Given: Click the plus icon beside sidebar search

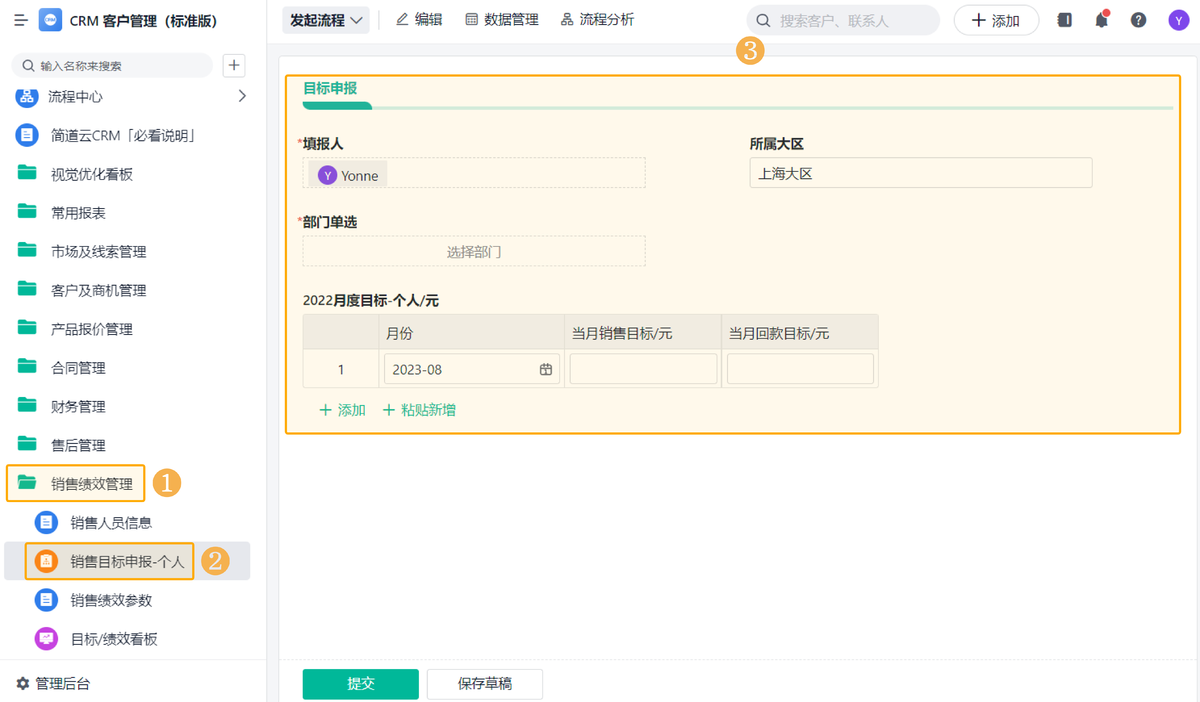Looking at the screenshot, I should (x=233, y=65).
